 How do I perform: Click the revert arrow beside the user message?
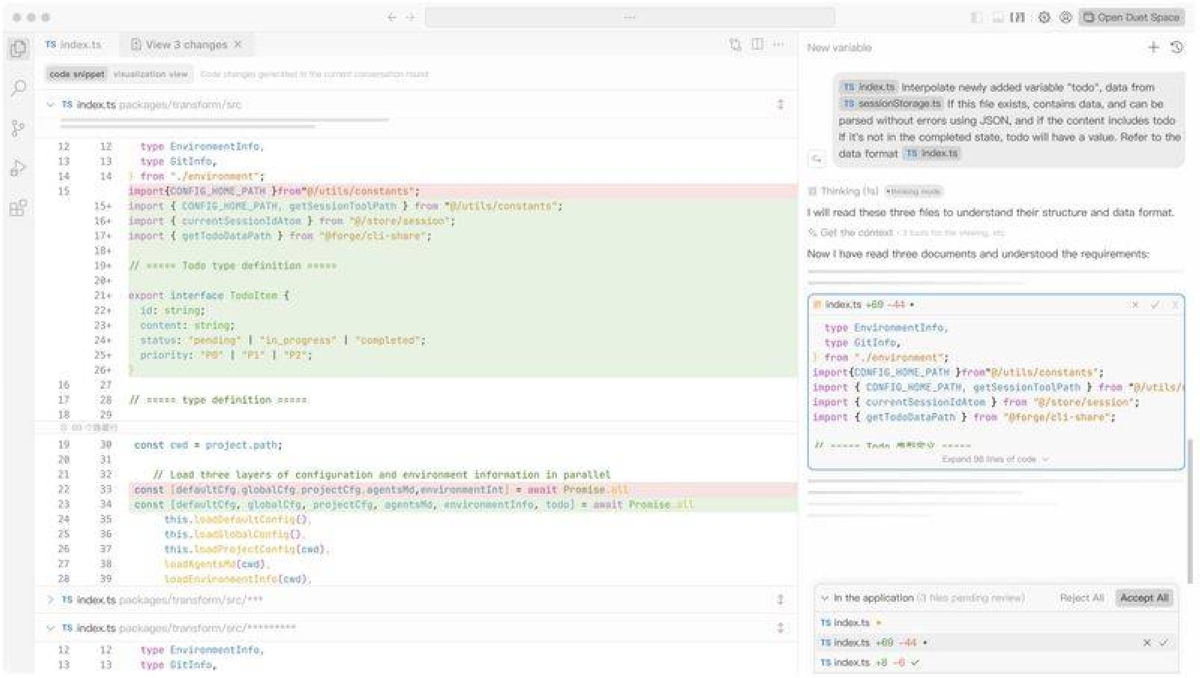coord(816,157)
